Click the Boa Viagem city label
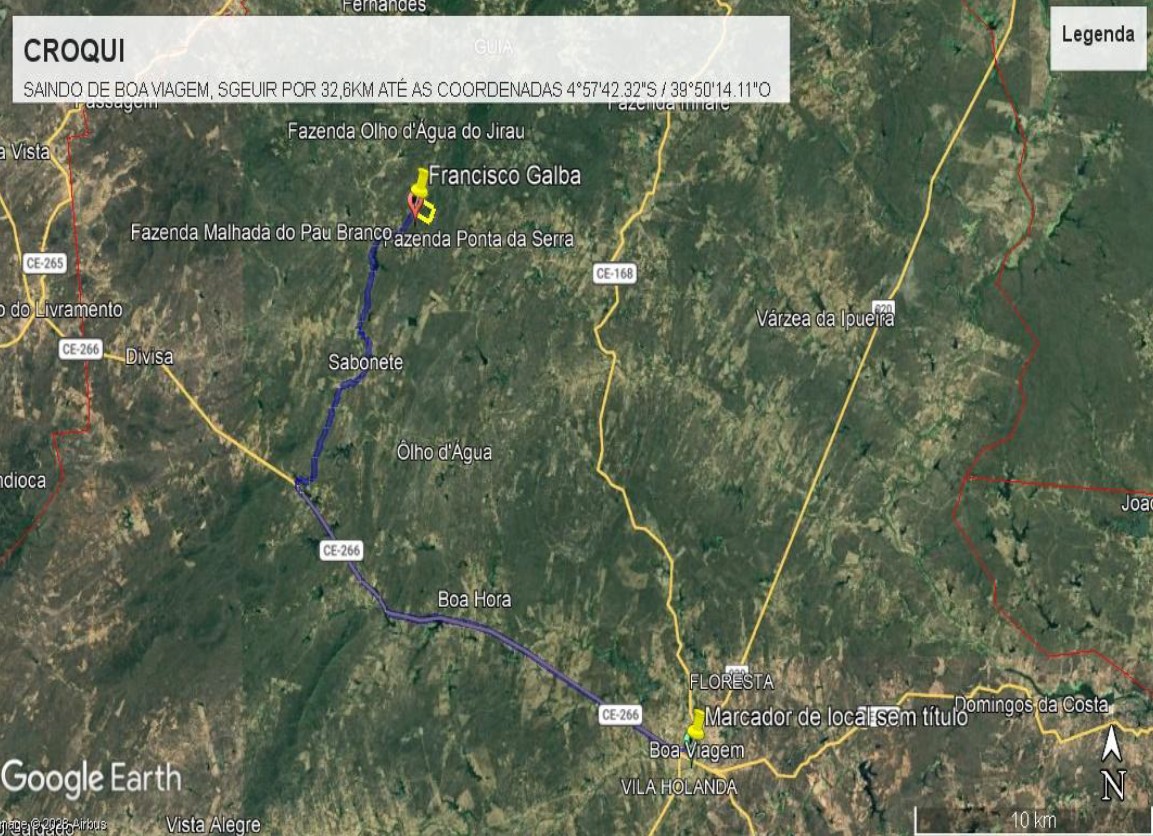Screen dimensions: 1153x836 696,750
